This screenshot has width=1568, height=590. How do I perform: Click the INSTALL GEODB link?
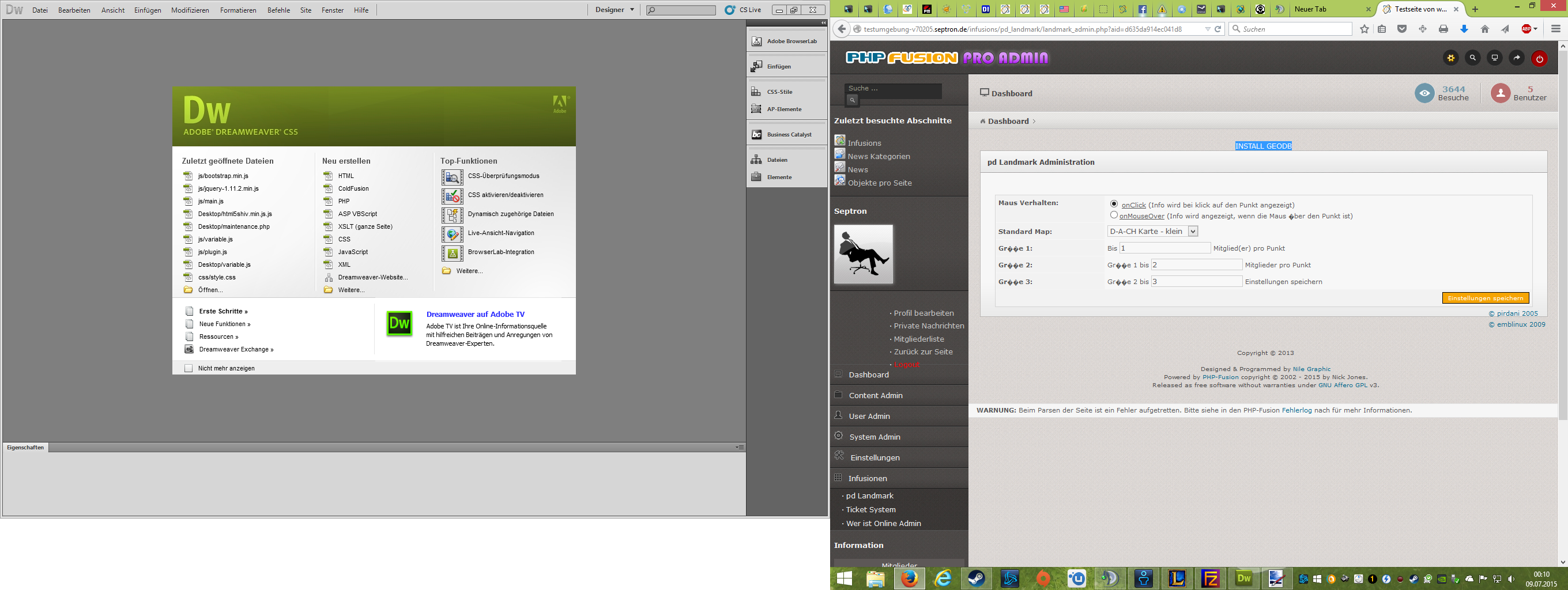pos(1263,146)
